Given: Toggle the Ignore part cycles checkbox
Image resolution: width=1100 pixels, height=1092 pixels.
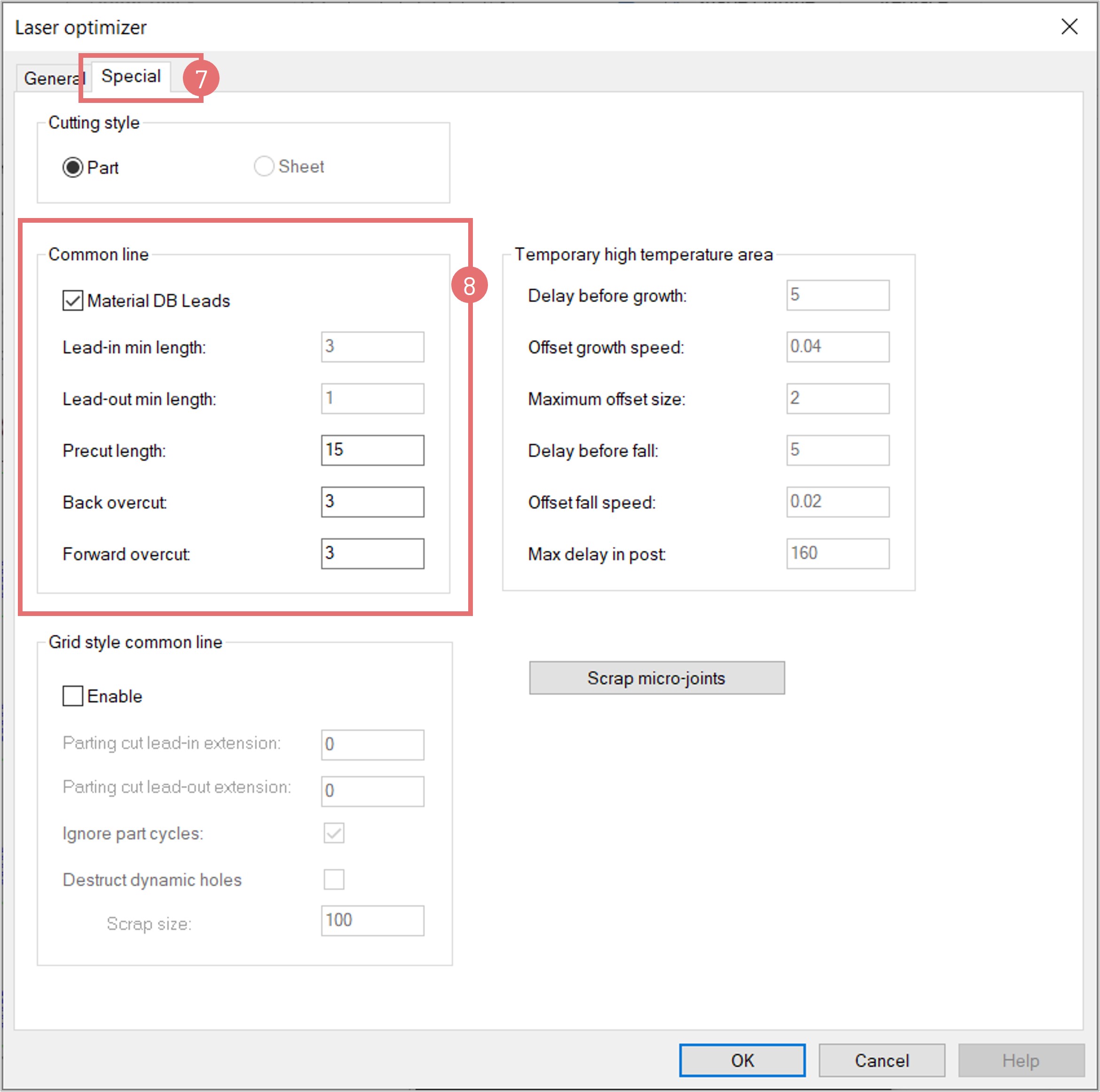Looking at the screenshot, I should point(334,833).
